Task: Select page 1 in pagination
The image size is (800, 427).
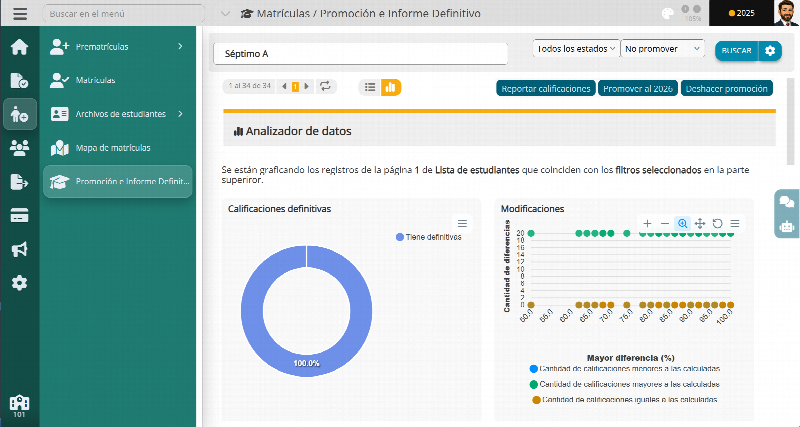Action: click(x=295, y=87)
